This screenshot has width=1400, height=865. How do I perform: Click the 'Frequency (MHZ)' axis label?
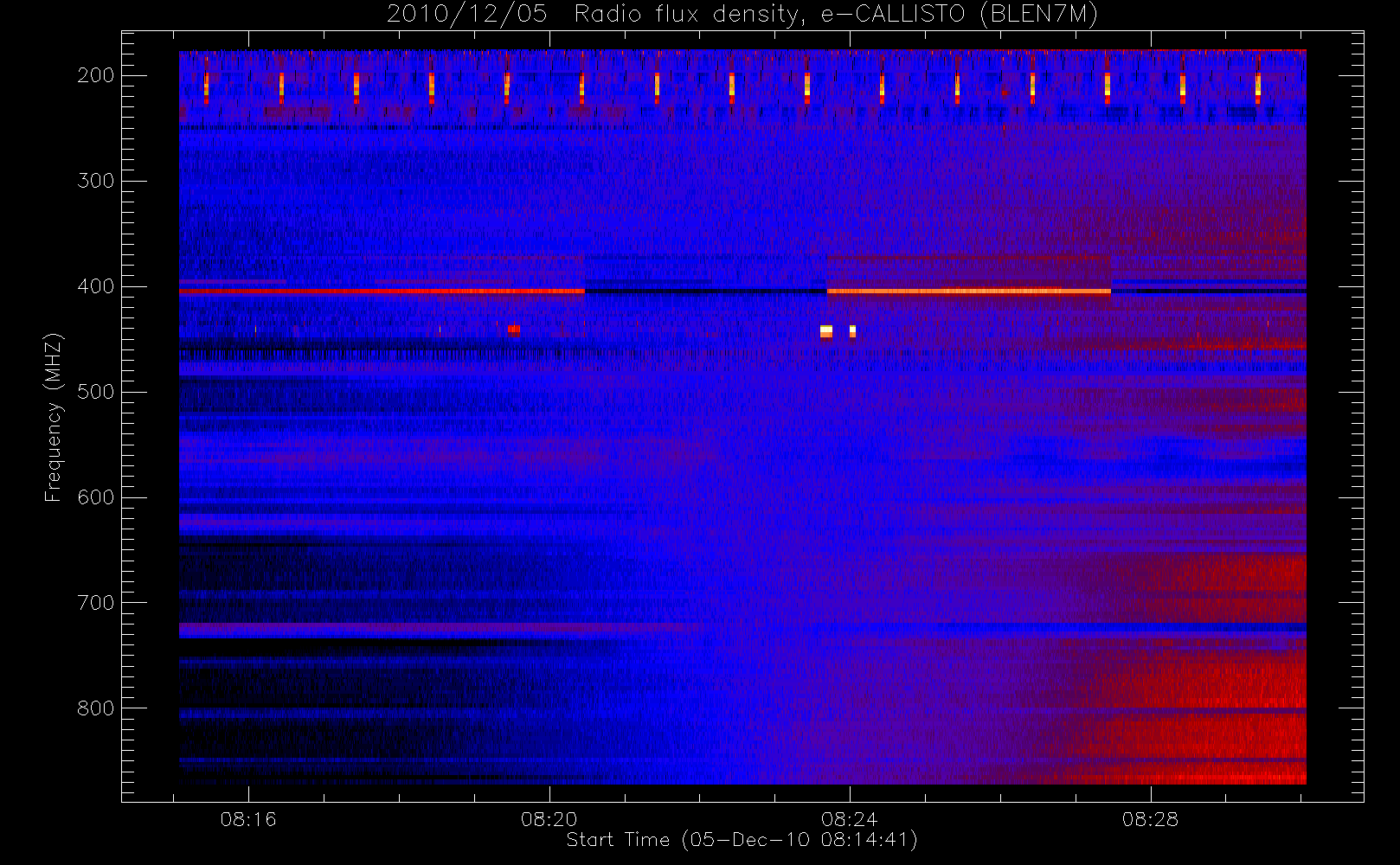tap(54, 417)
